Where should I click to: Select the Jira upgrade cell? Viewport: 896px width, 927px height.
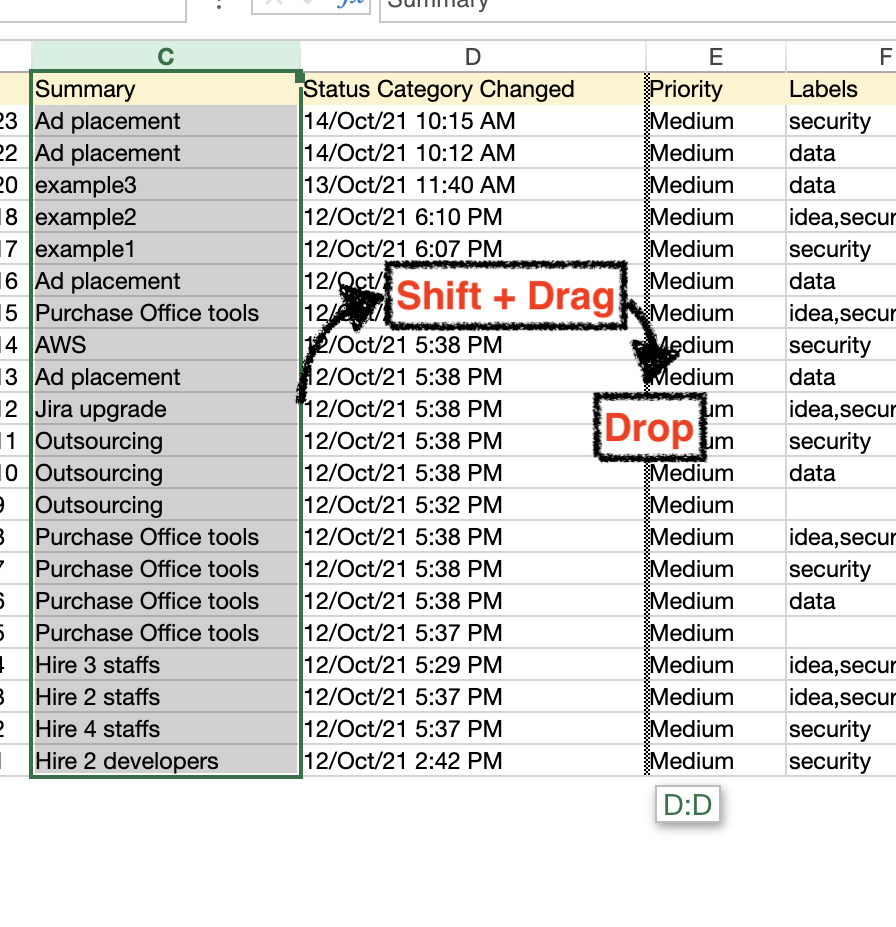pos(166,409)
